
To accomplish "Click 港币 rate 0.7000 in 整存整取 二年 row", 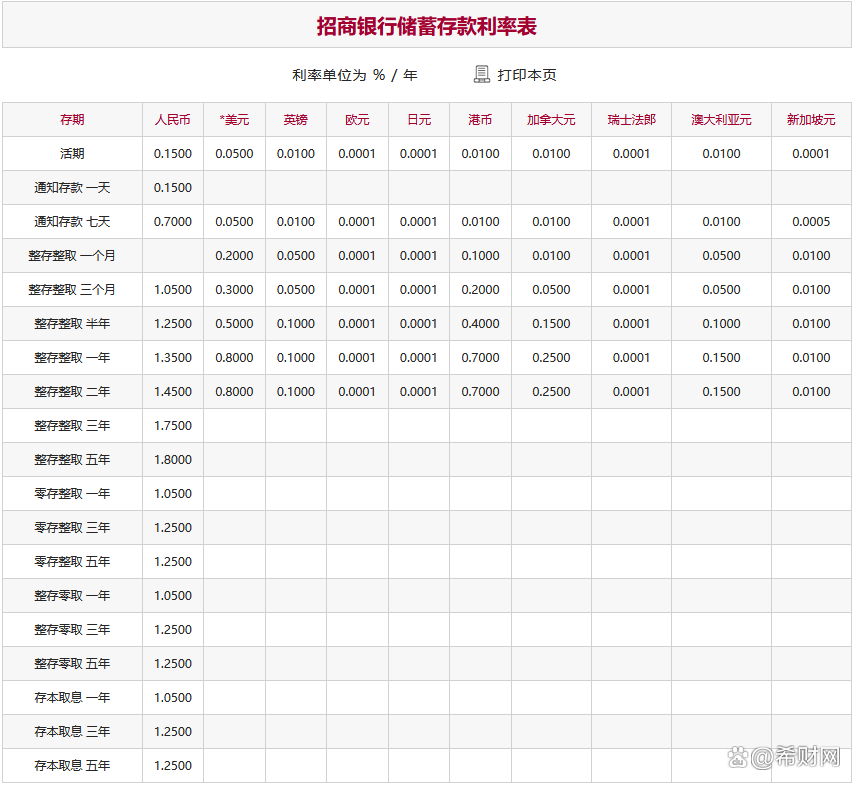I will (x=480, y=391).
